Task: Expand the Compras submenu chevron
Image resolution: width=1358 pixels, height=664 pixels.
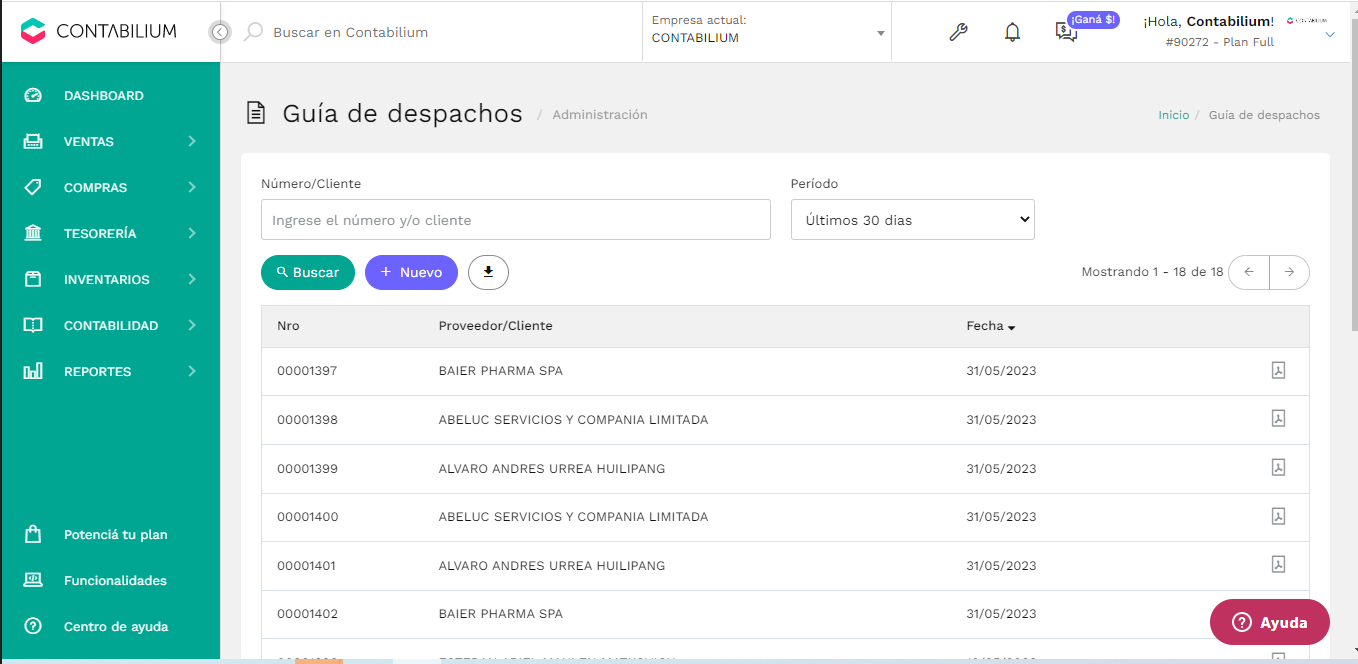Action: (x=192, y=187)
